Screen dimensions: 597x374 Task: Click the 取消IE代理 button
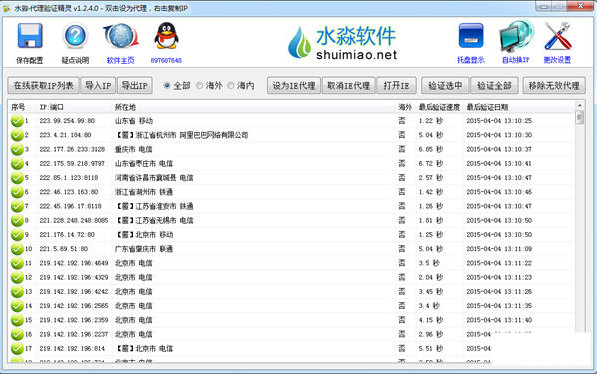click(349, 86)
